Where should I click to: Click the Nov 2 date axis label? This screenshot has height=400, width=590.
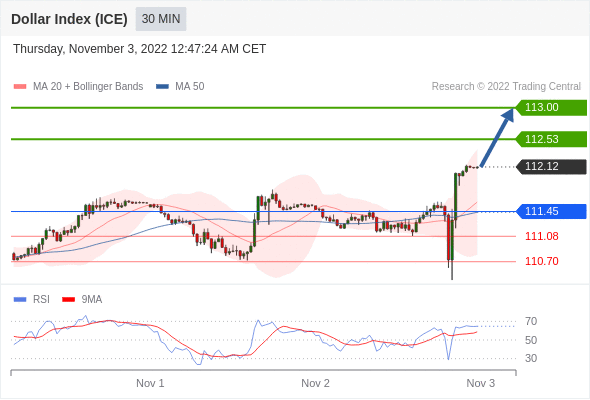(x=315, y=383)
